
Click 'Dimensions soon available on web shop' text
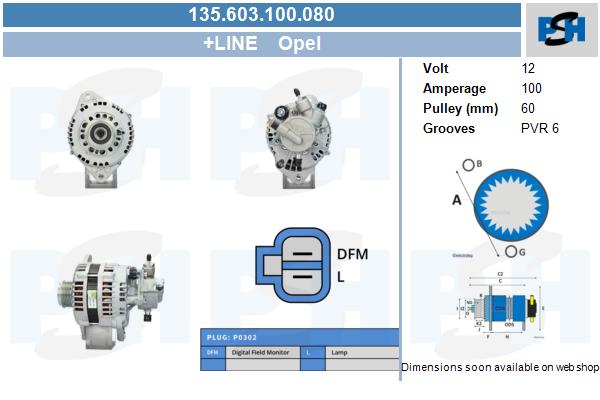coord(499,367)
